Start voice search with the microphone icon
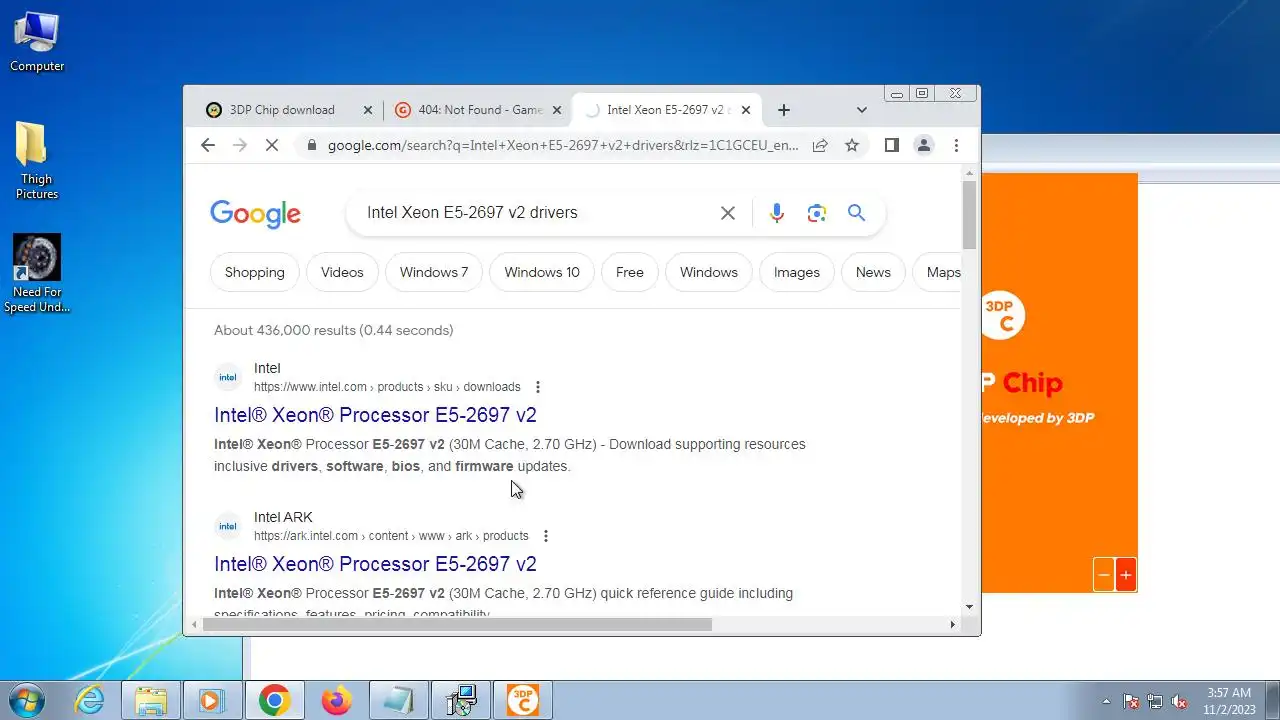 tap(777, 213)
